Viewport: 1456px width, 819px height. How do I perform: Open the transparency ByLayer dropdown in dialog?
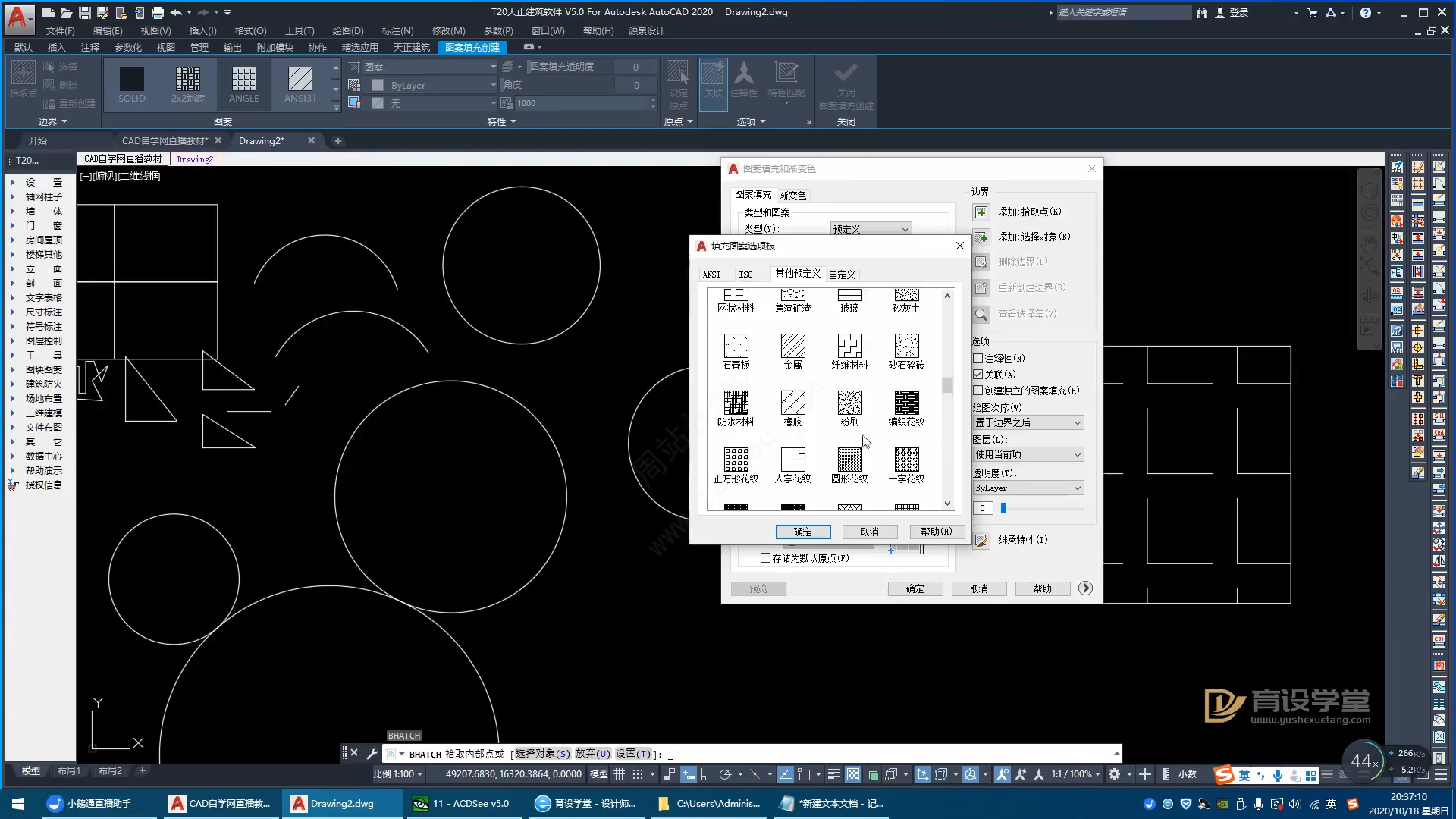(x=1028, y=488)
